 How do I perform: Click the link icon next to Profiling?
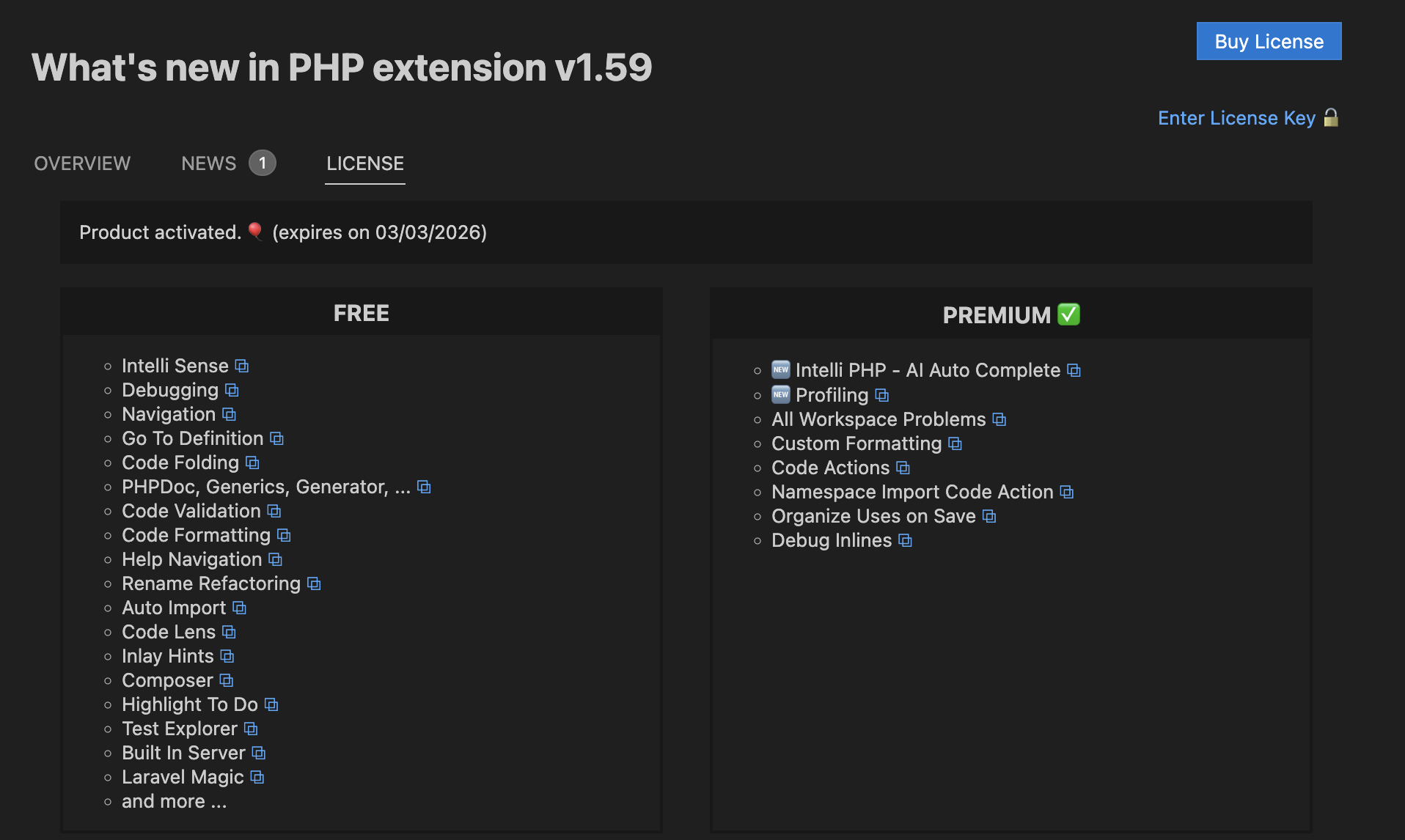(x=882, y=395)
